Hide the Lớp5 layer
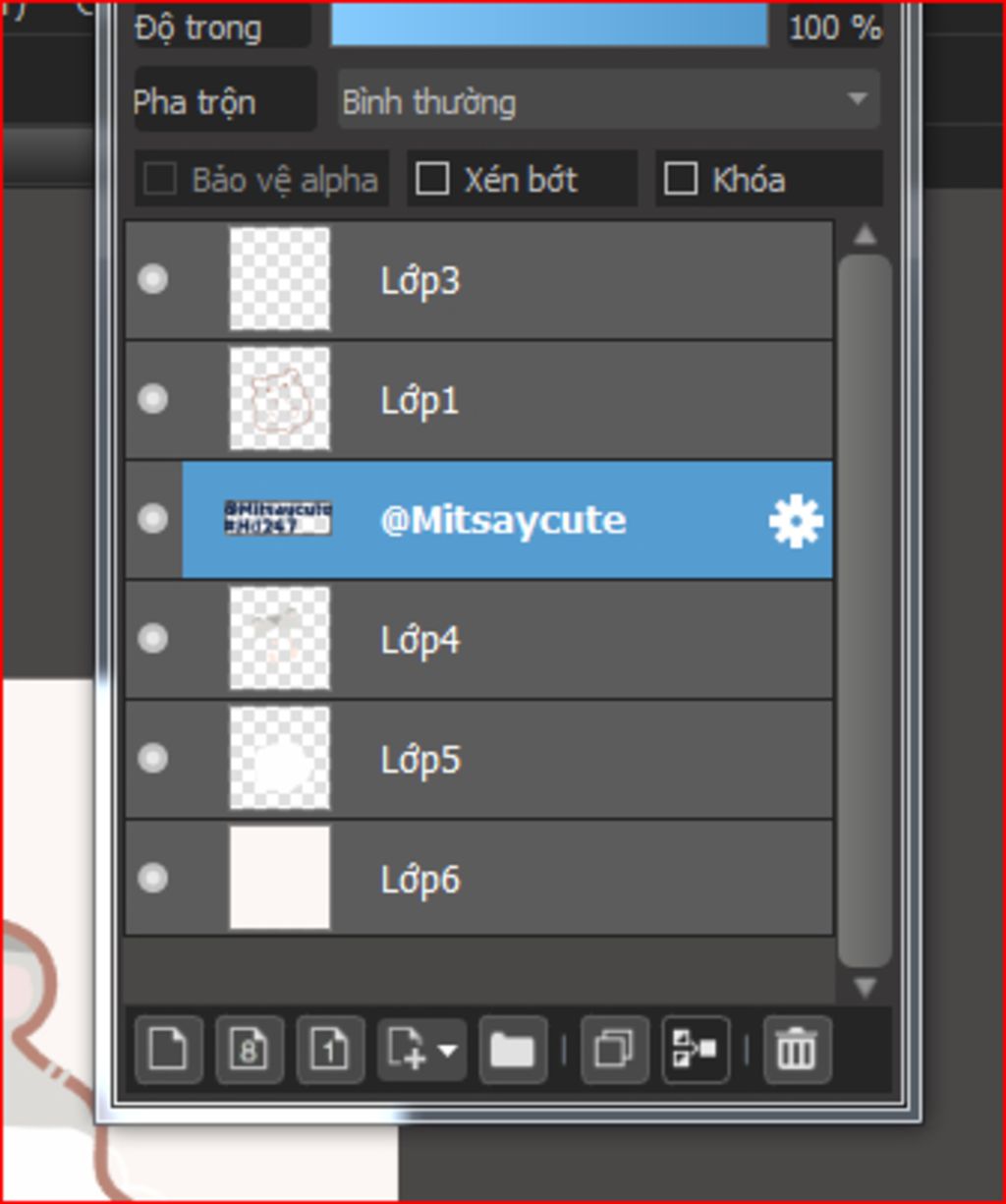 point(152,758)
